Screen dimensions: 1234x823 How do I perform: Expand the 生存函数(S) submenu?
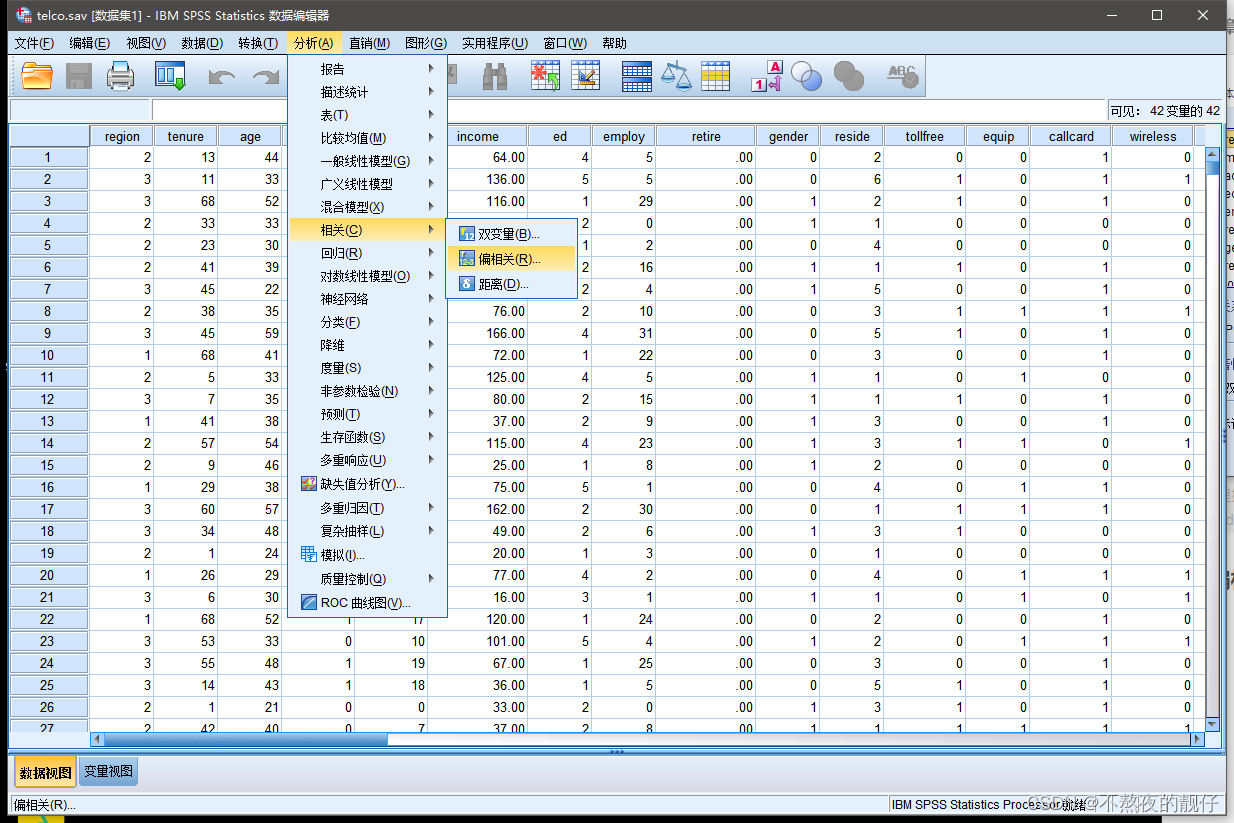pos(367,437)
